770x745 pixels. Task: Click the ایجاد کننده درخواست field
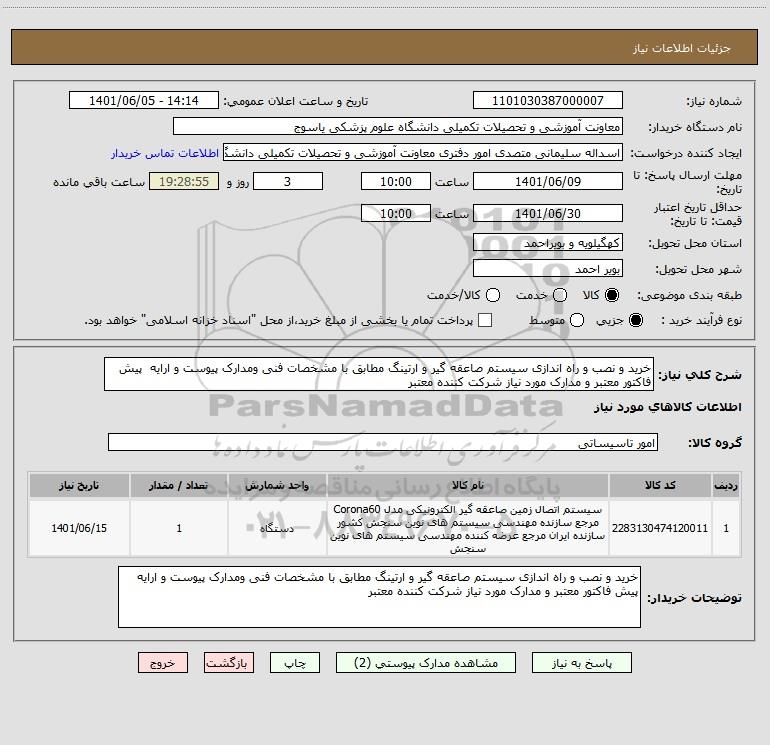[x=423, y=153]
